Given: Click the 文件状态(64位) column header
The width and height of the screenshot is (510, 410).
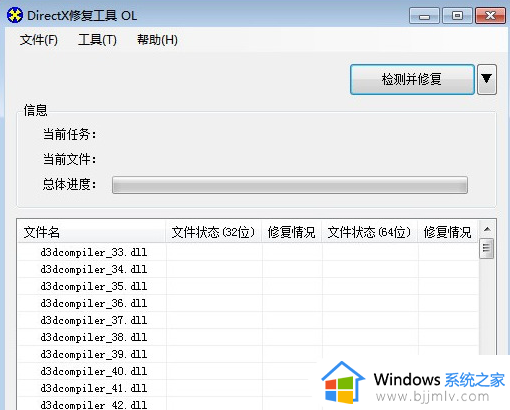Looking at the screenshot, I should coord(369,232).
